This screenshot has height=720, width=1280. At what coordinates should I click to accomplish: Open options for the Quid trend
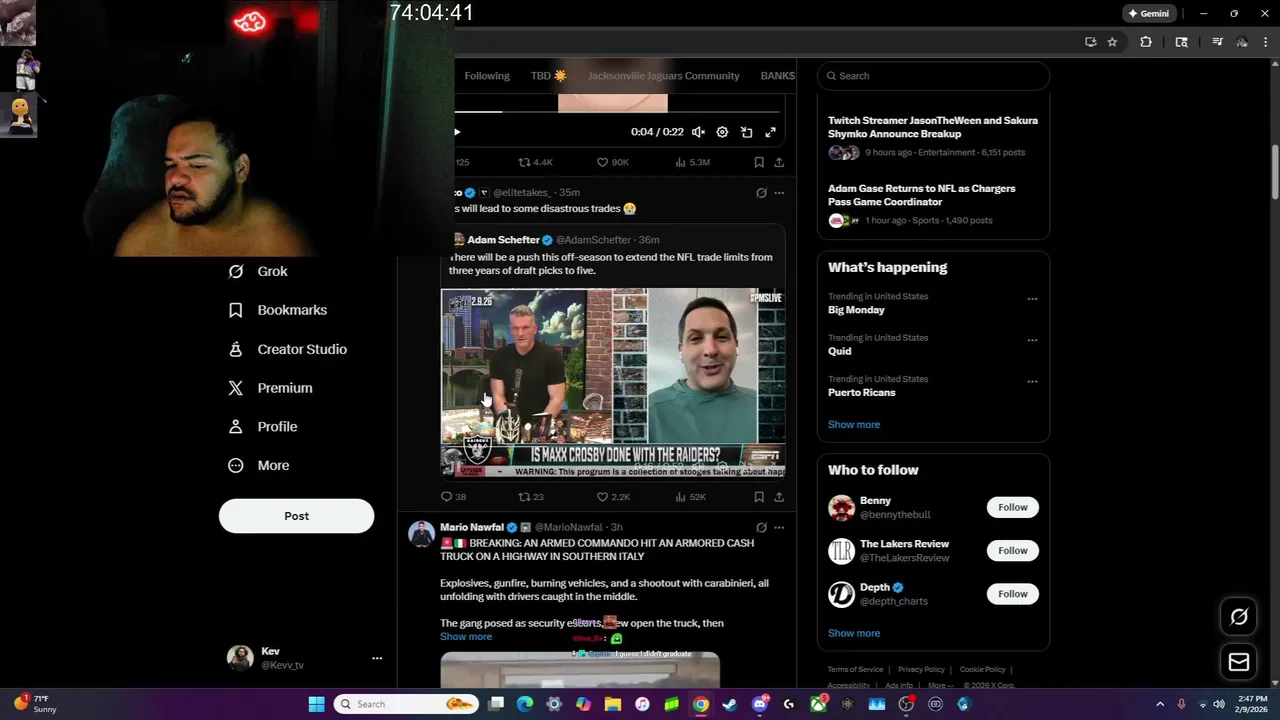[1032, 340]
